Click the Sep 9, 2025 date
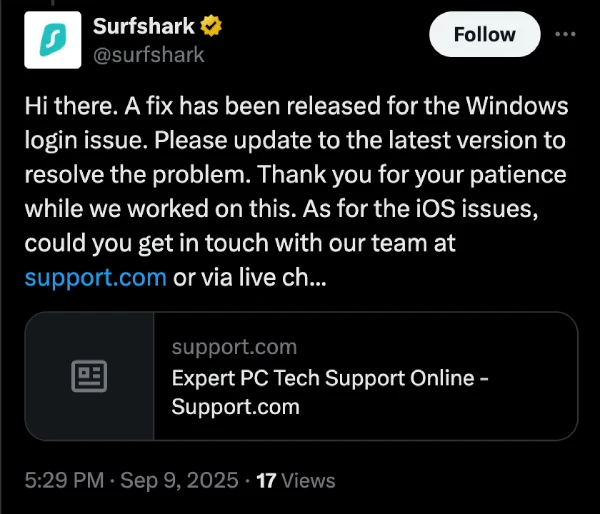Image resolution: width=600 pixels, height=514 pixels. tap(176, 480)
